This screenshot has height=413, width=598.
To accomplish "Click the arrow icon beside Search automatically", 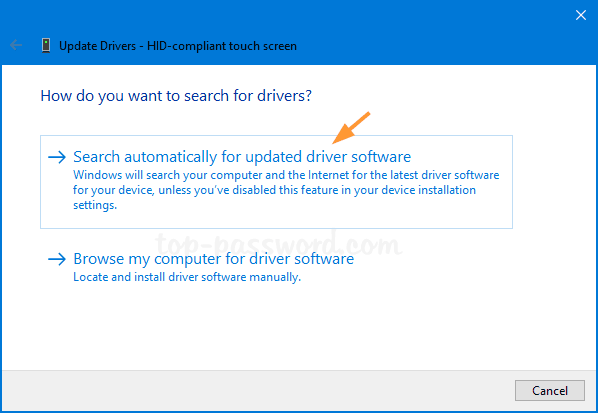I will point(57,157).
